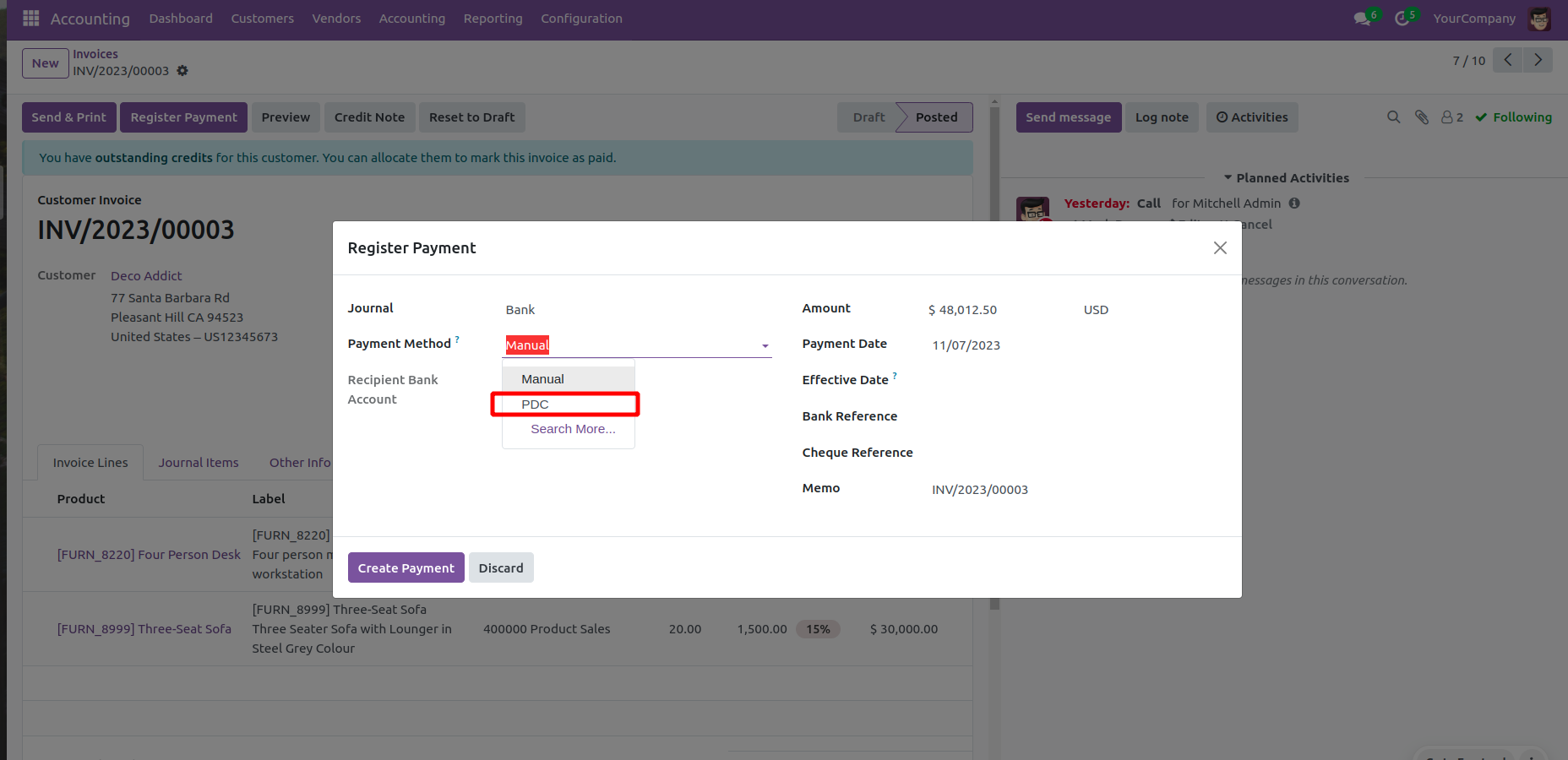Collapse the Planned Activities section
1568x760 pixels.
tap(1286, 178)
